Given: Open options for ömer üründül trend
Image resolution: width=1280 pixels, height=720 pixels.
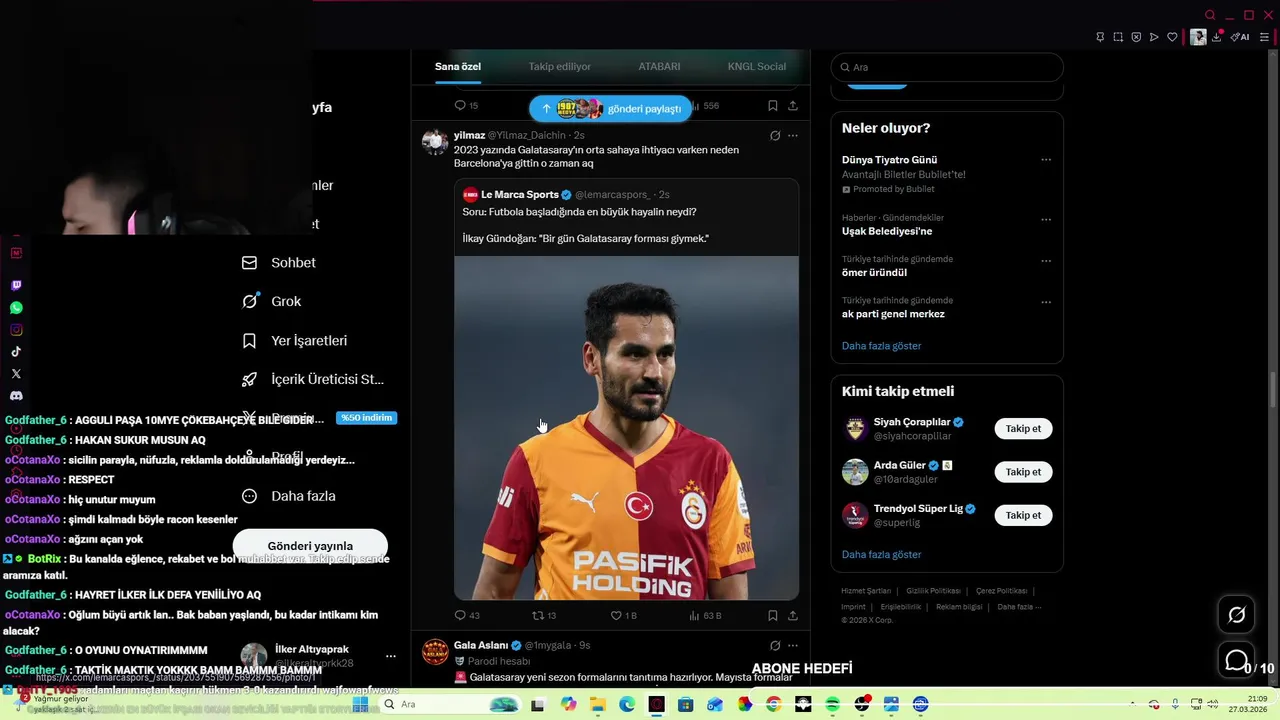Looking at the screenshot, I should [1046, 261].
